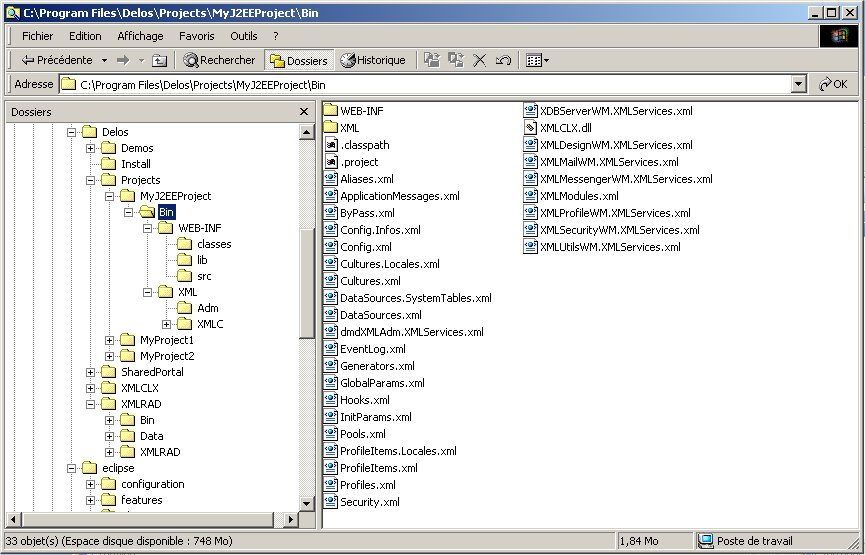This screenshot has height=555, width=865.
Task: Open the address bar dropdown arrow
Action: point(798,85)
